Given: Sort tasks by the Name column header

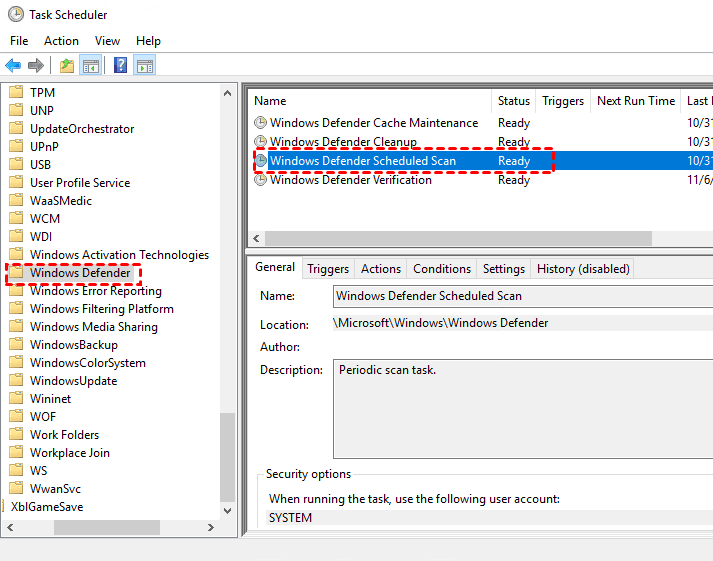Looking at the screenshot, I should tap(370, 101).
